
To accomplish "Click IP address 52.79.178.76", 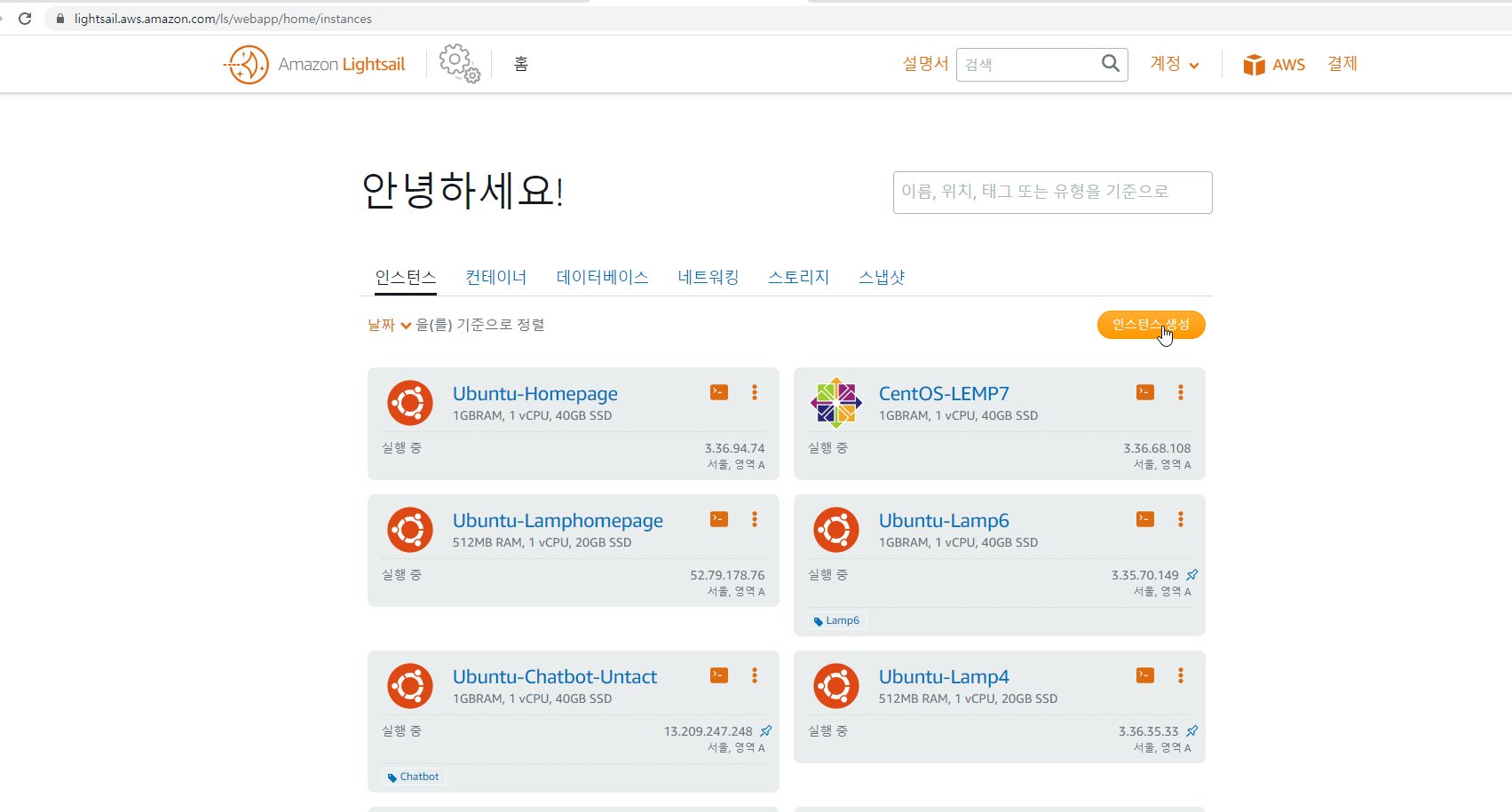I will pyautogui.click(x=727, y=575).
